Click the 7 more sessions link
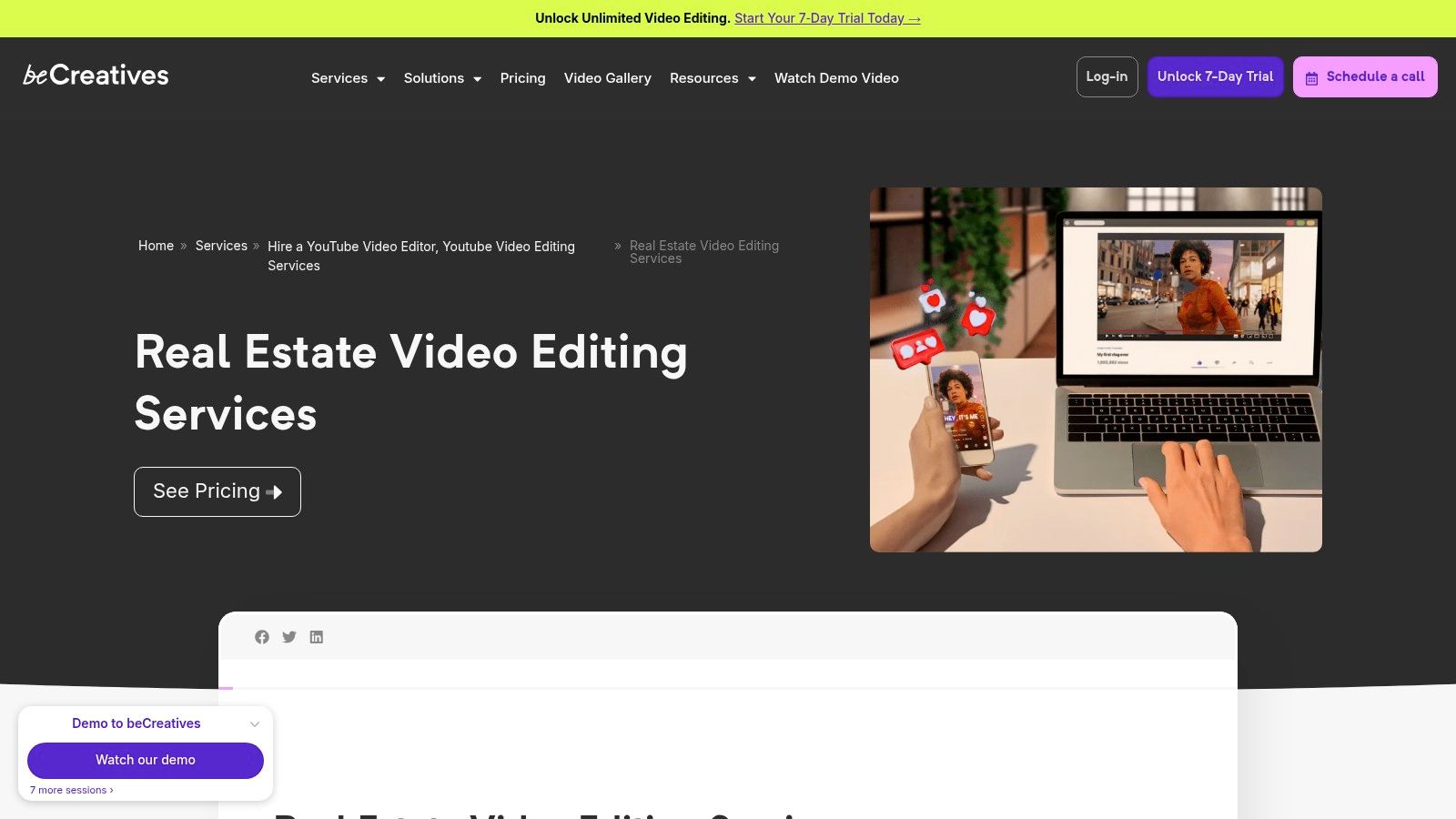The image size is (1456, 819). (72, 790)
